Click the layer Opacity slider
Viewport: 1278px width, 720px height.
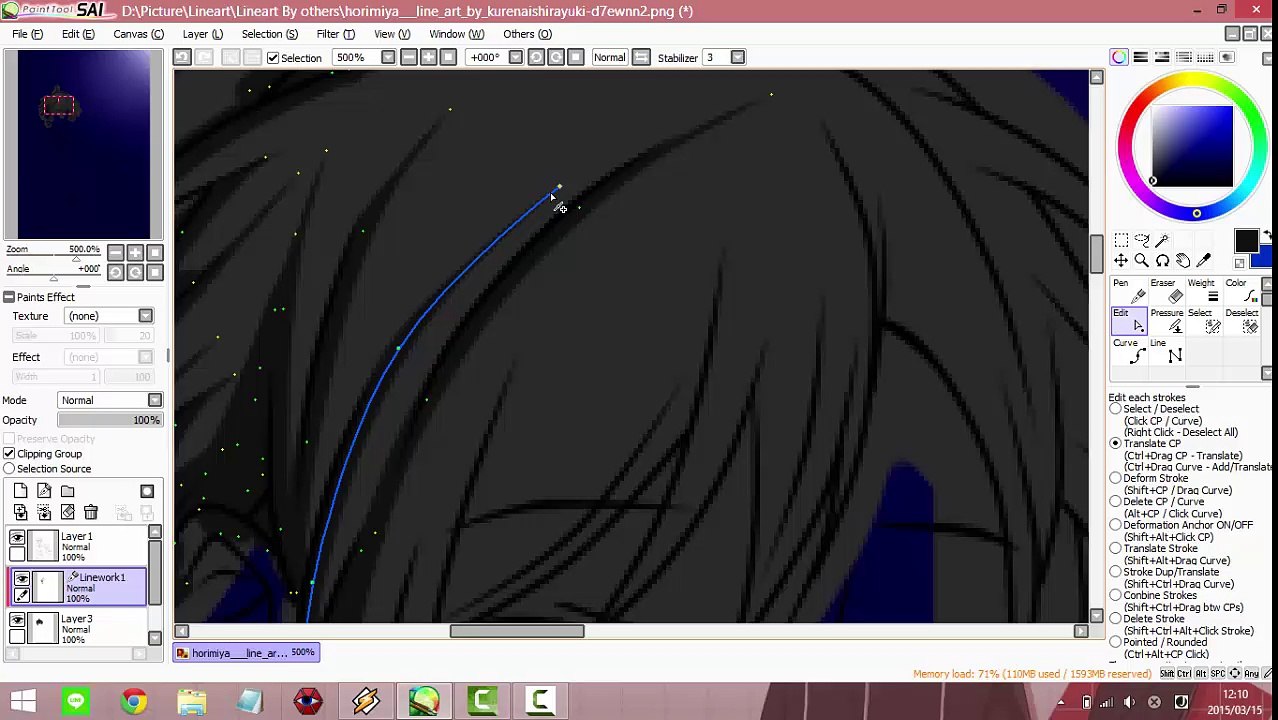click(109, 420)
